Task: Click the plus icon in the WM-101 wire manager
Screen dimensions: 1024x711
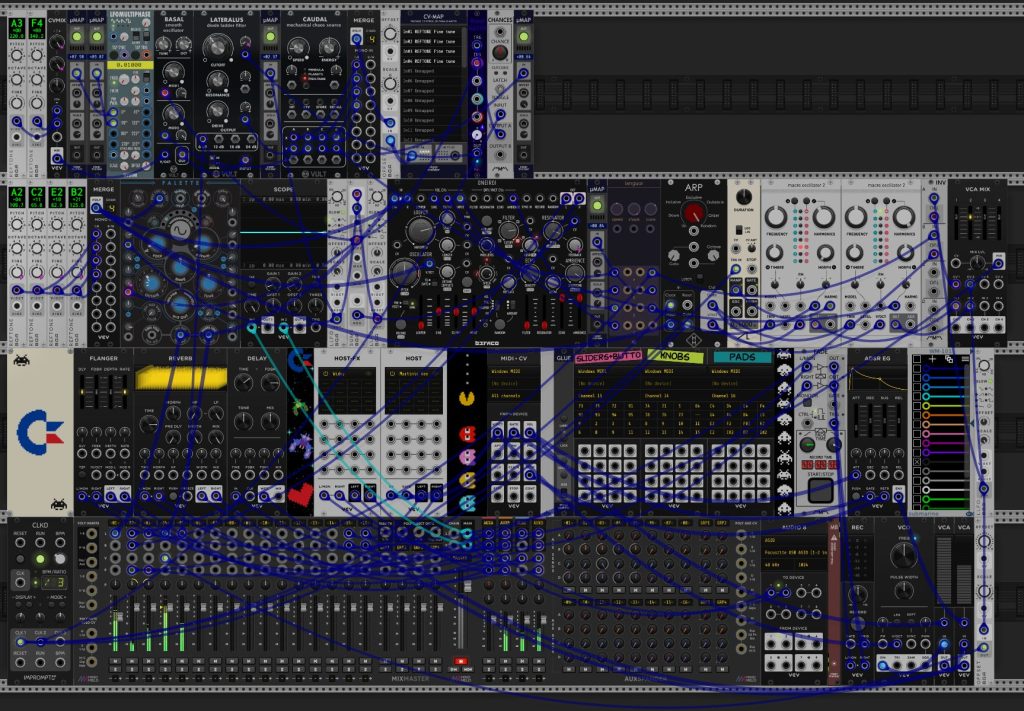Action: pyautogui.click(x=932, y=359)
